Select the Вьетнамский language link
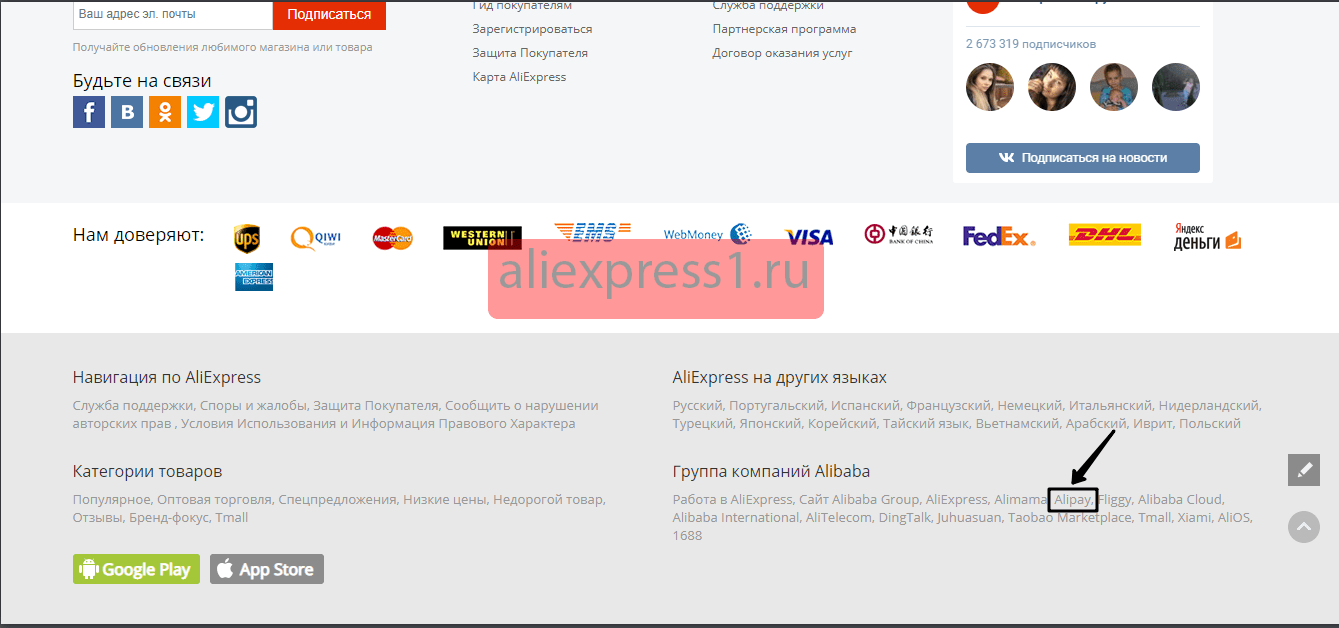 [1018, 424]
